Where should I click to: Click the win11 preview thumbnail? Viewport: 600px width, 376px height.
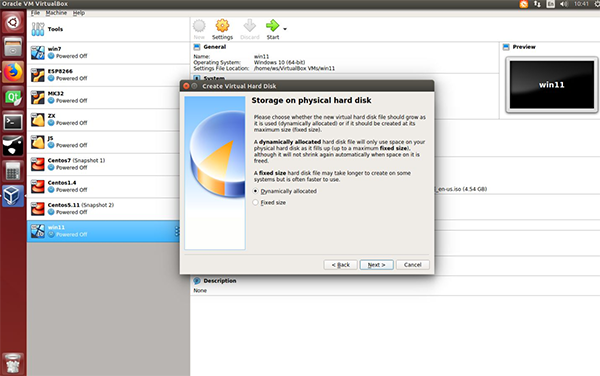[x=551, y=85]
